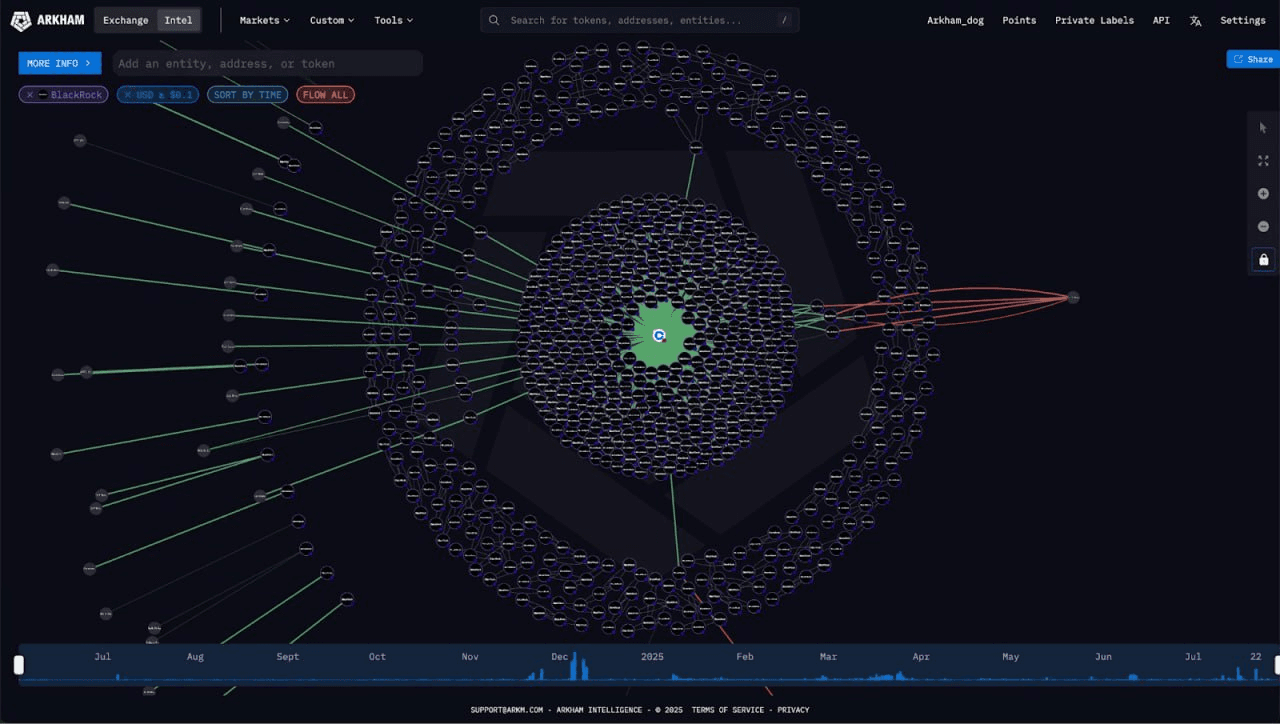Focus the search for tokens, addresses, entities field
Image resolution: width=1280 pixels, height=724 pixels.
point(640,20)
